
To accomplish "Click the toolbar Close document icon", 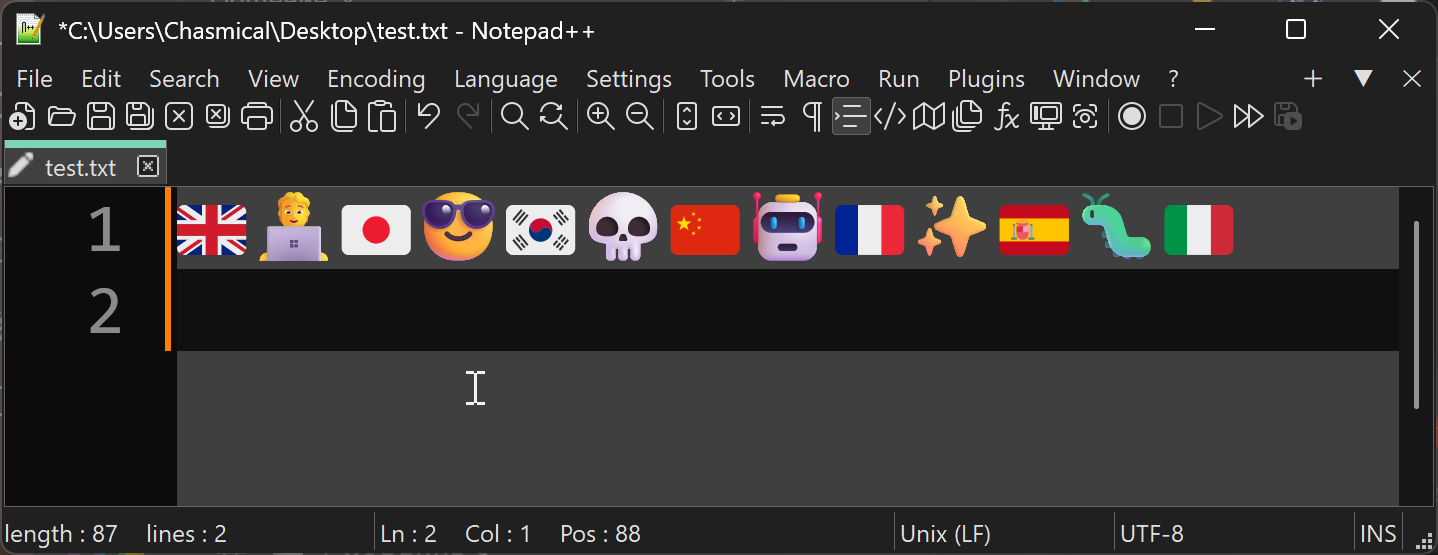I will 178,117.
